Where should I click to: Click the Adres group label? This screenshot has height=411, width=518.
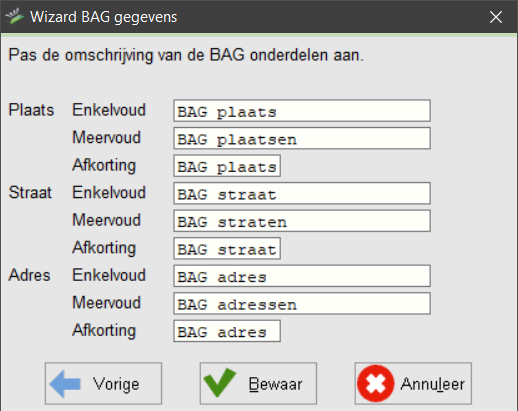coord(30,275)
